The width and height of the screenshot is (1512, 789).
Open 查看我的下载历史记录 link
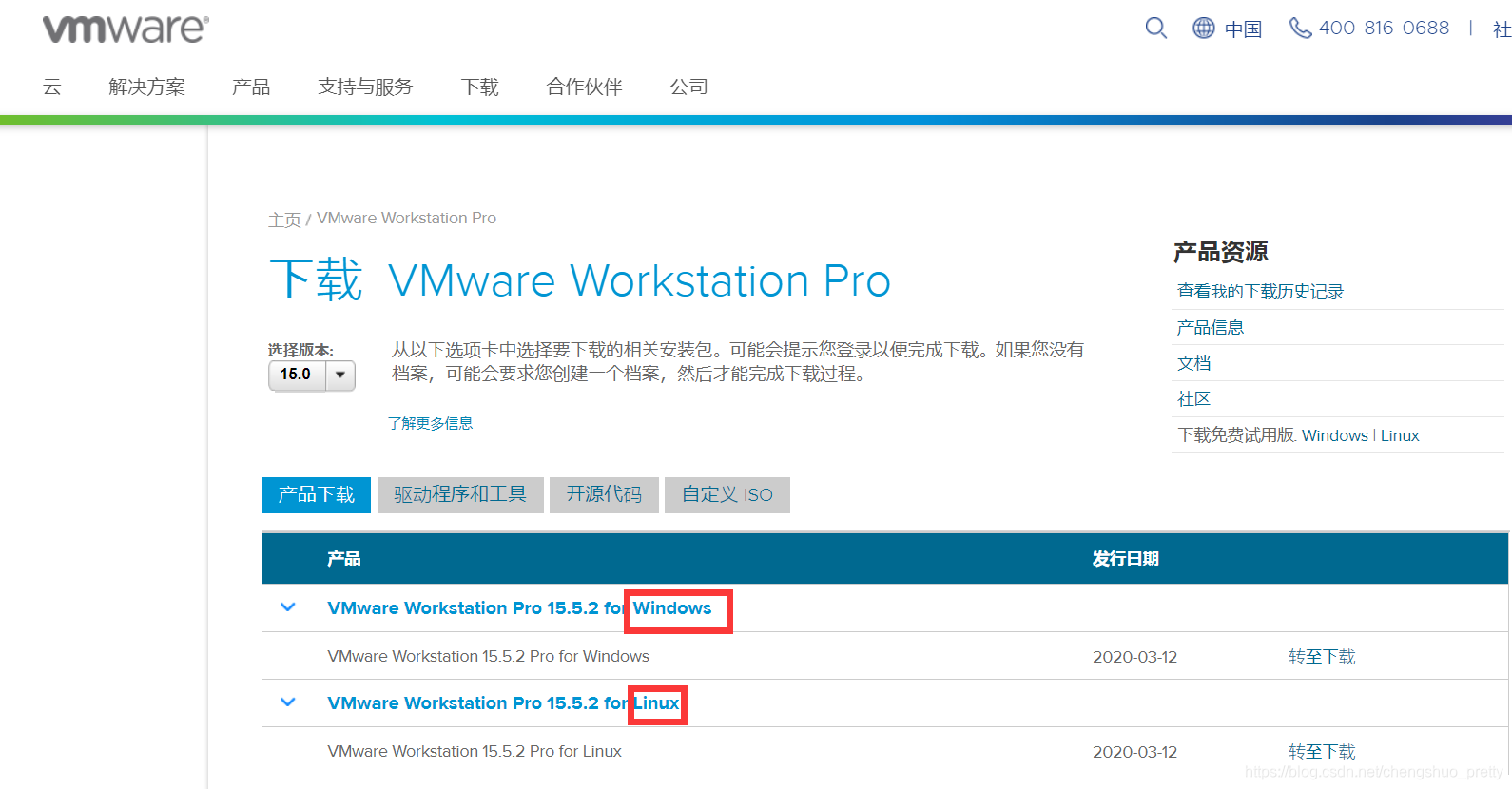(x=1260, y=291)
